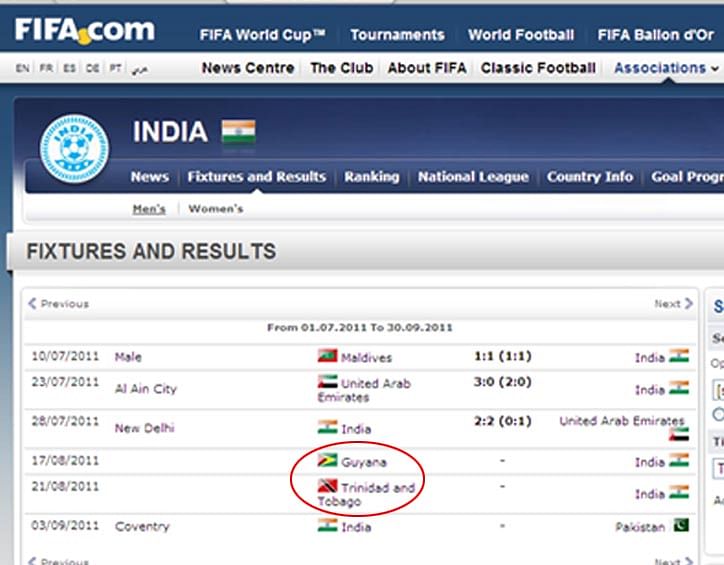Viewport: 724px width, 565px height.
Task: Click the Guyana flag icon
Action: click(x=327, y=461)
